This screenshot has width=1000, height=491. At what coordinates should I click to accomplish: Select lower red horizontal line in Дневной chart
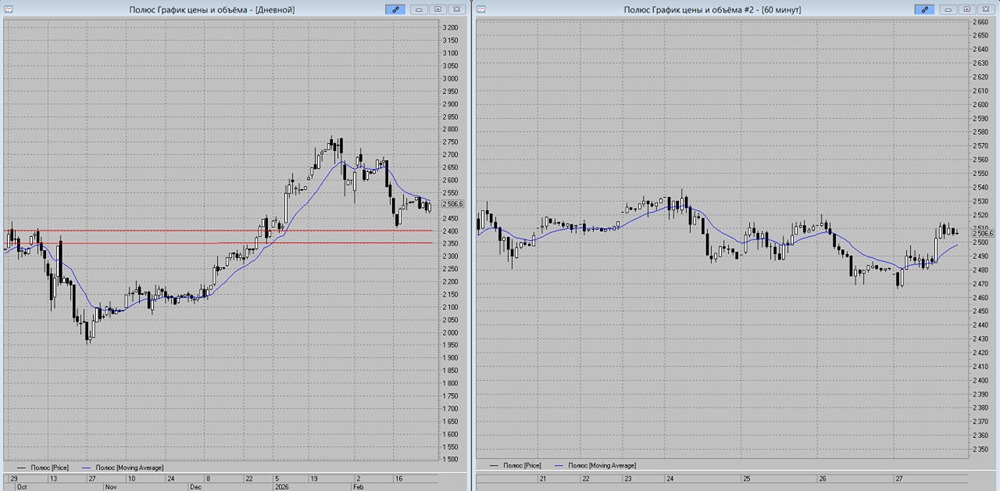218,243
